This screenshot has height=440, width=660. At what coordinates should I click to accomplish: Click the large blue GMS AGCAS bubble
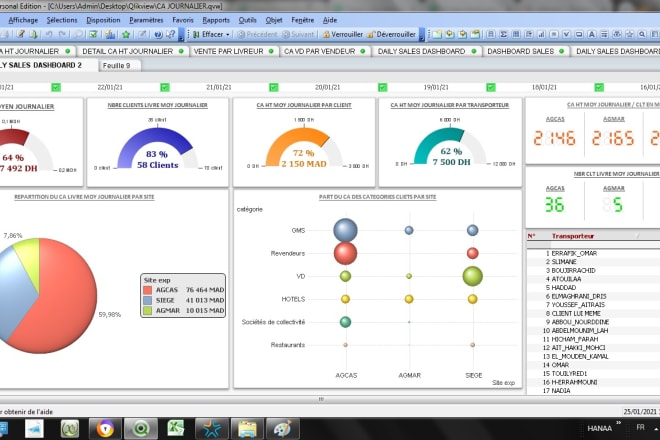(x=346, y=230)
